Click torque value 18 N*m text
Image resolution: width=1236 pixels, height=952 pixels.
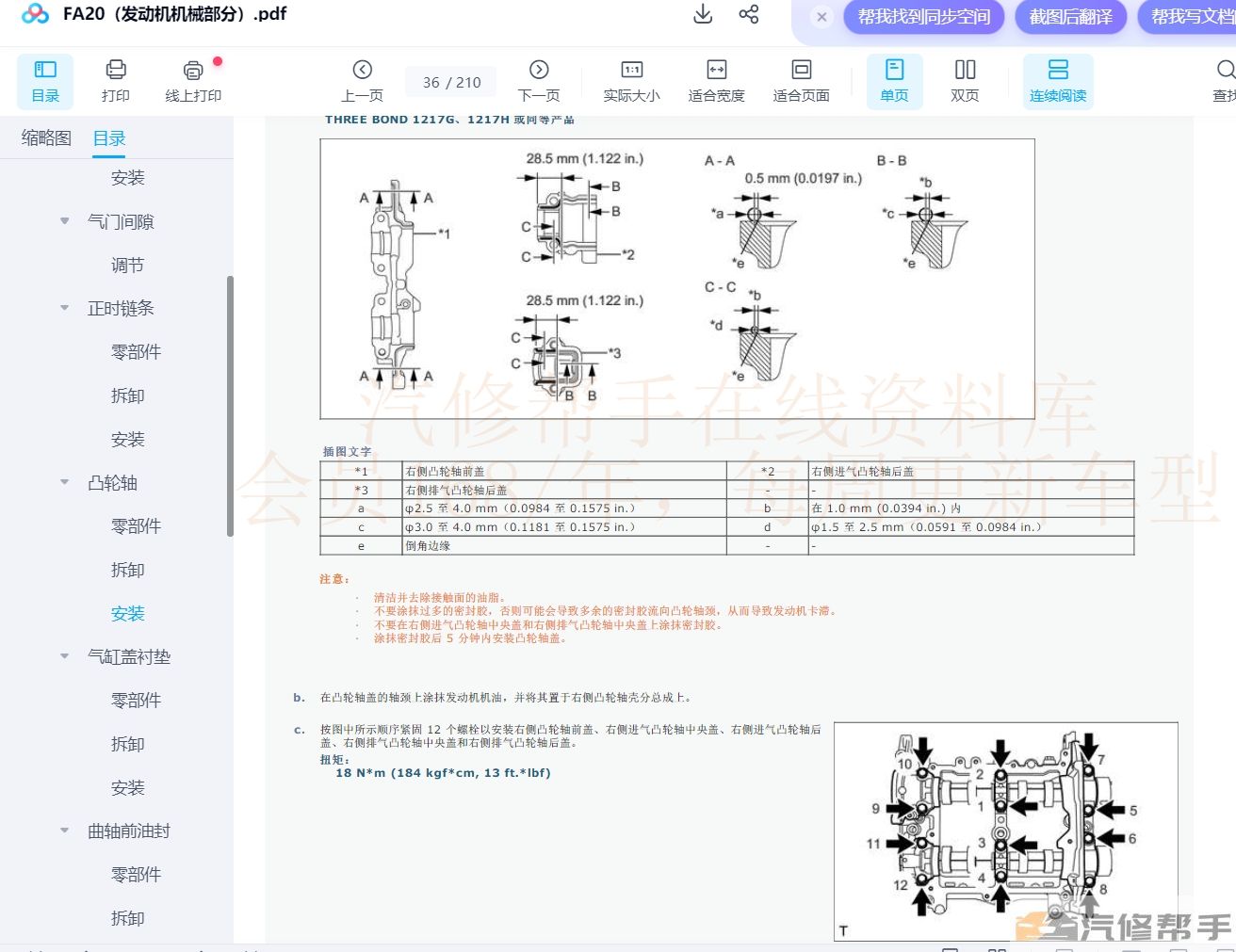[x=443, y=773]
